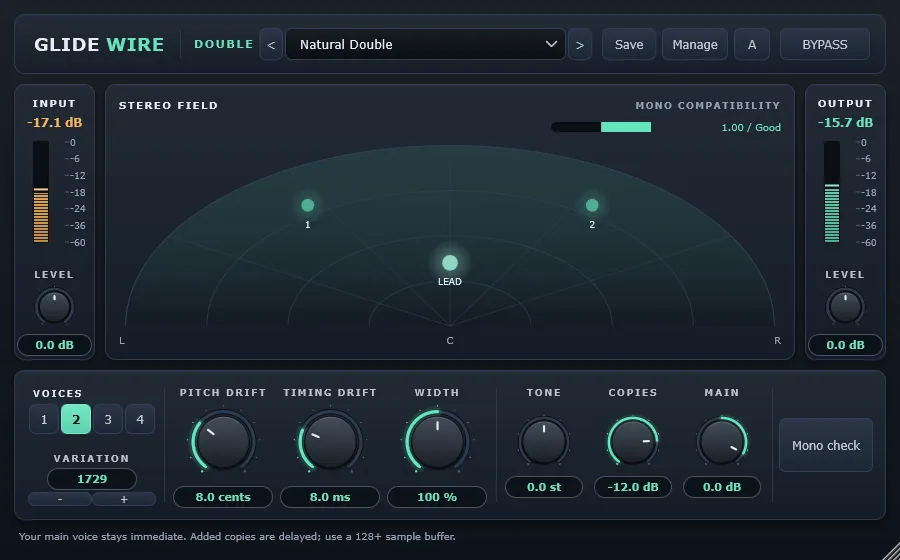Click the GLIDE WIRE logo
The height and width of the screenshot is (560, 900).
(x=99, y=45)
